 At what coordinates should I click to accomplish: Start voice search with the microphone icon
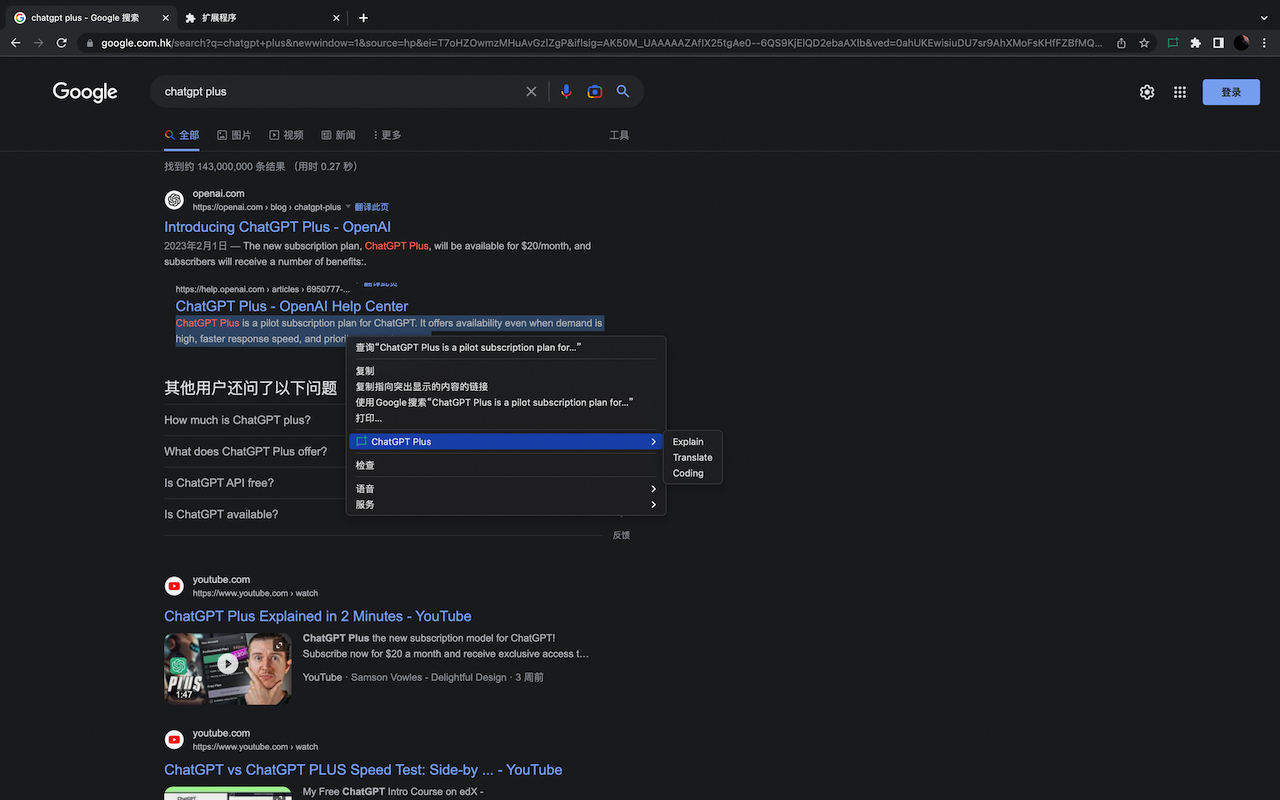(566, 92)
